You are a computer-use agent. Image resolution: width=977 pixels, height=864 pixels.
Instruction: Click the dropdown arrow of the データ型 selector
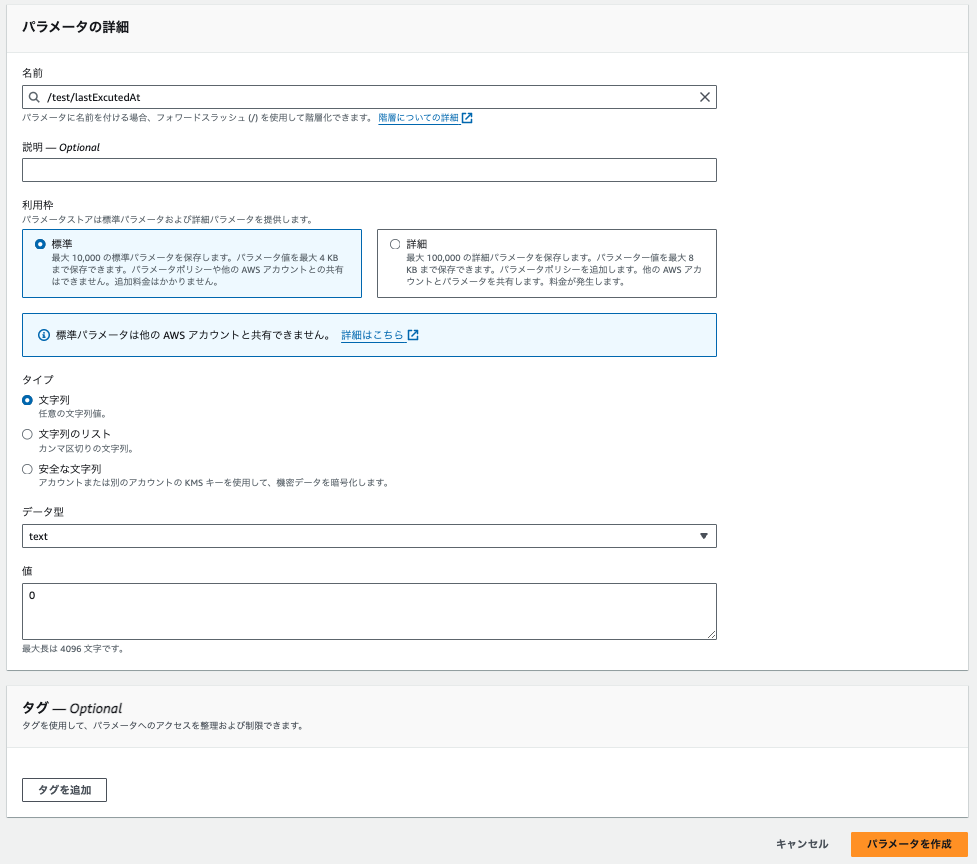(x=703, y=536)
